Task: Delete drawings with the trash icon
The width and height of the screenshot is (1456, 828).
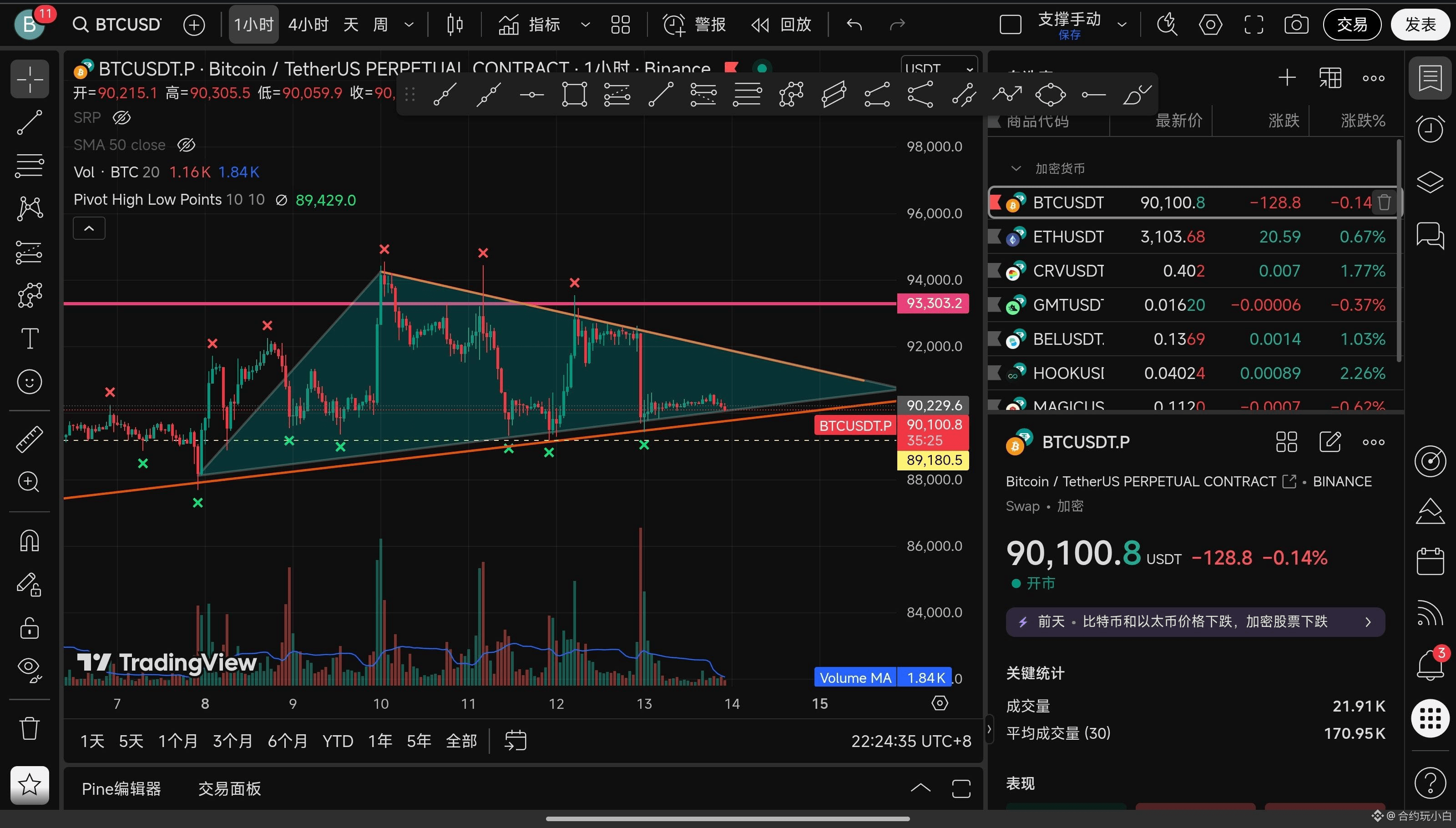Action: point(30,728)
